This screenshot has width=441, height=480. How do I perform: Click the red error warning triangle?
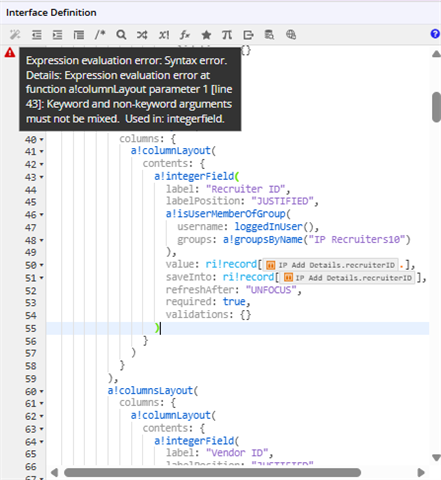click(10, 52)
